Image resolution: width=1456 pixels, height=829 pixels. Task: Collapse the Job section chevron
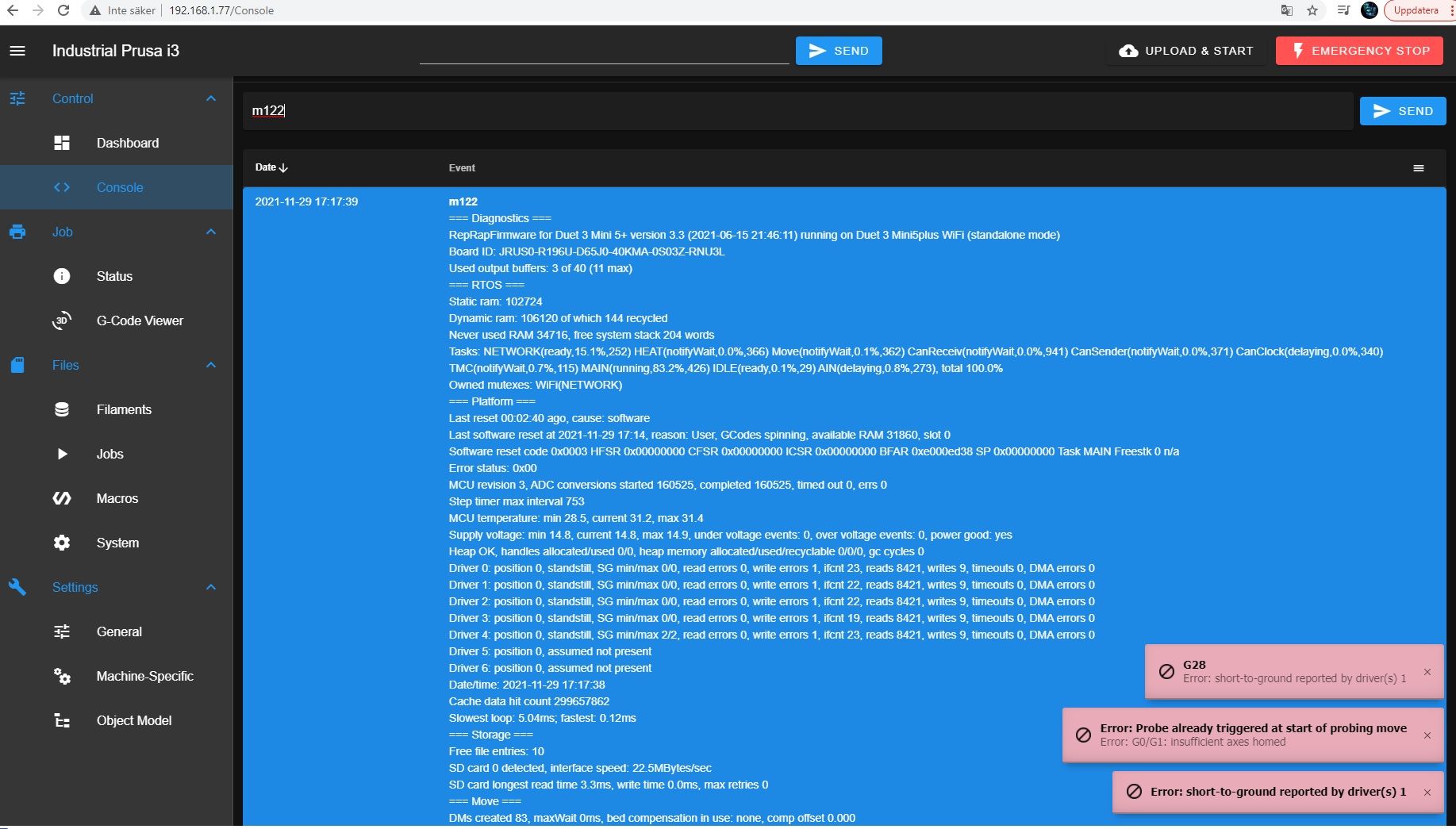211,232
